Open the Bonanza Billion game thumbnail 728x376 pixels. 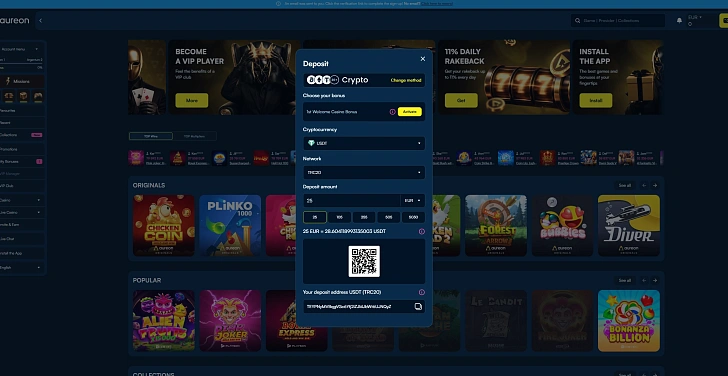[x=629, y=321]
